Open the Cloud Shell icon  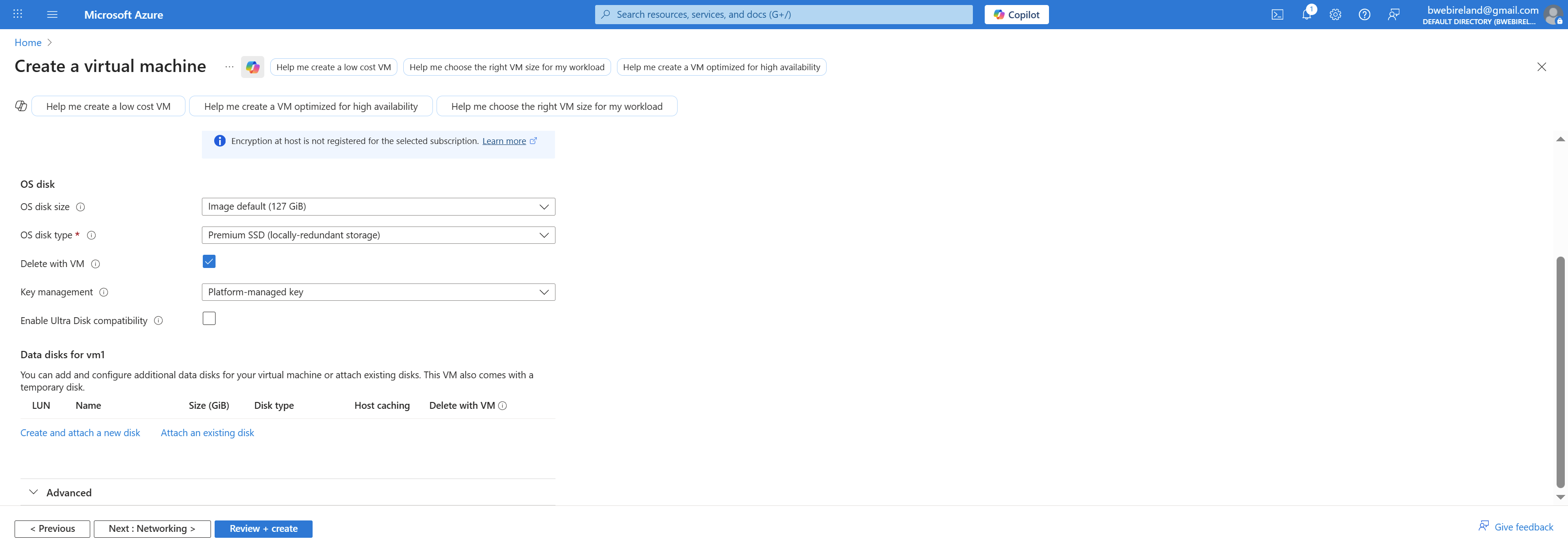[x=1277, y=15]
